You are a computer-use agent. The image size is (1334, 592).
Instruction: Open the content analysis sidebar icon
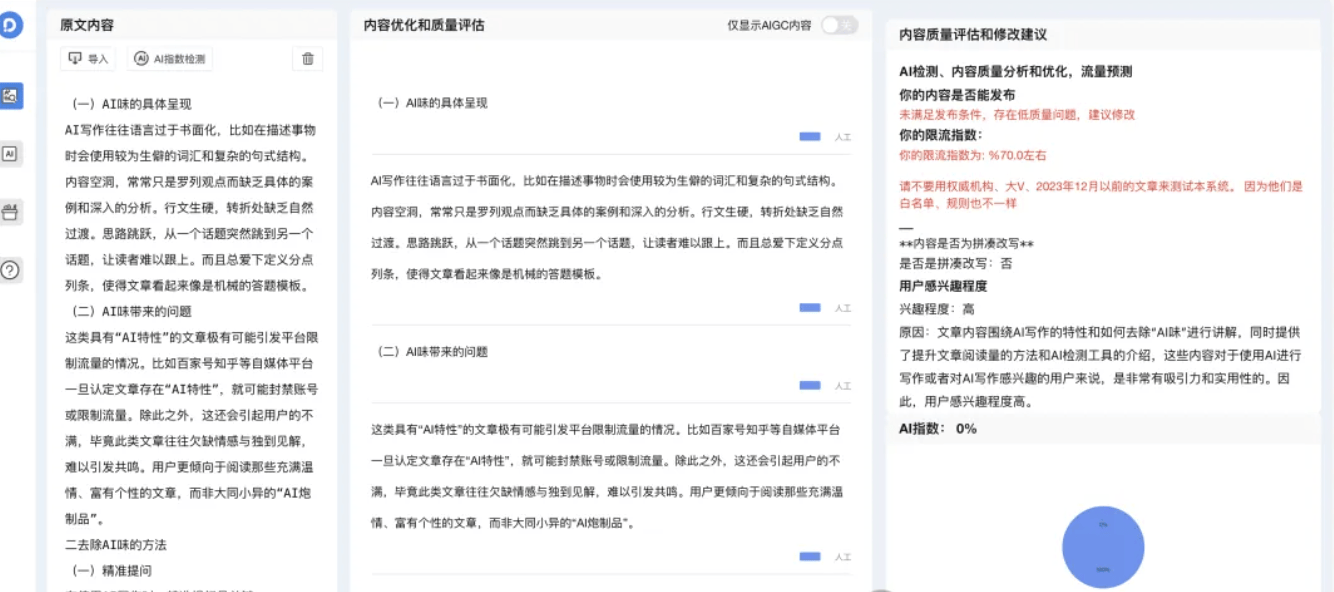coord(11,96)
